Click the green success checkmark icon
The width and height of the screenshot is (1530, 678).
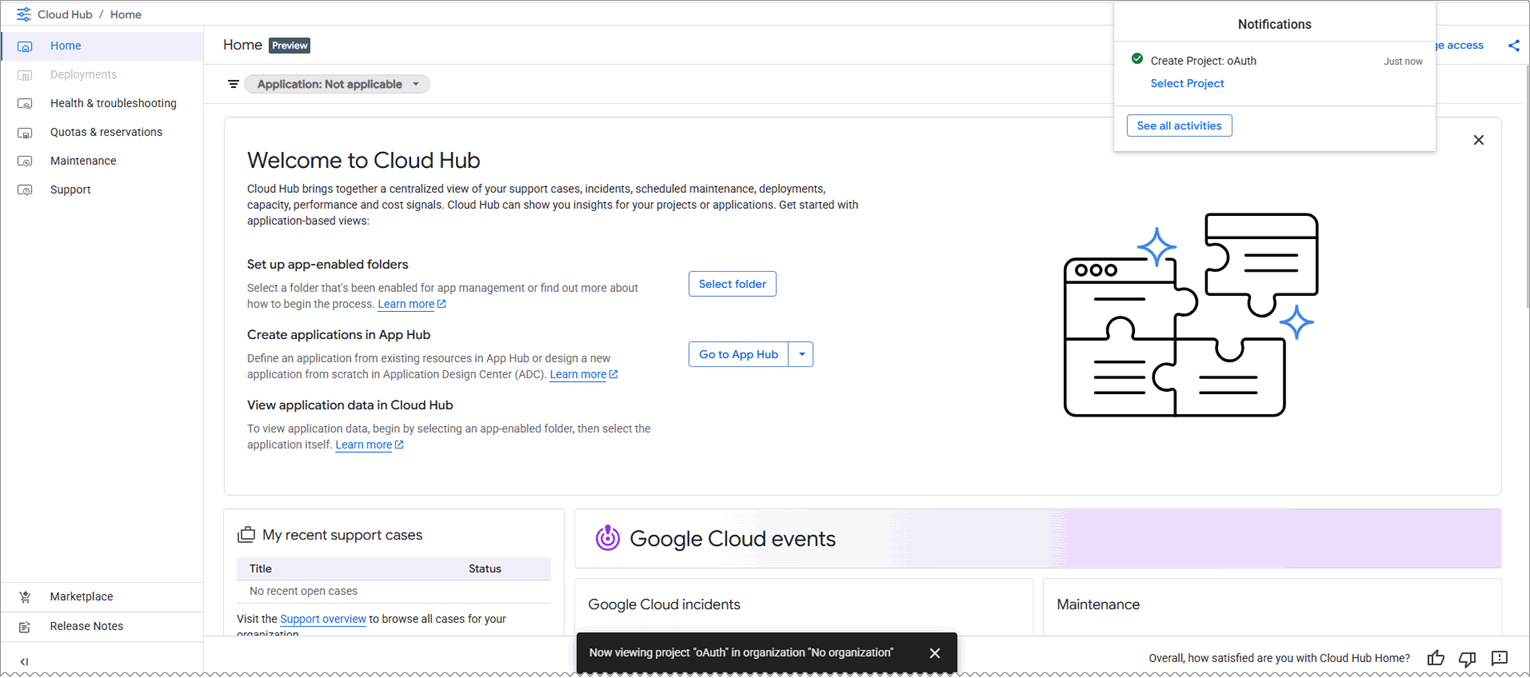point(1137,59)
